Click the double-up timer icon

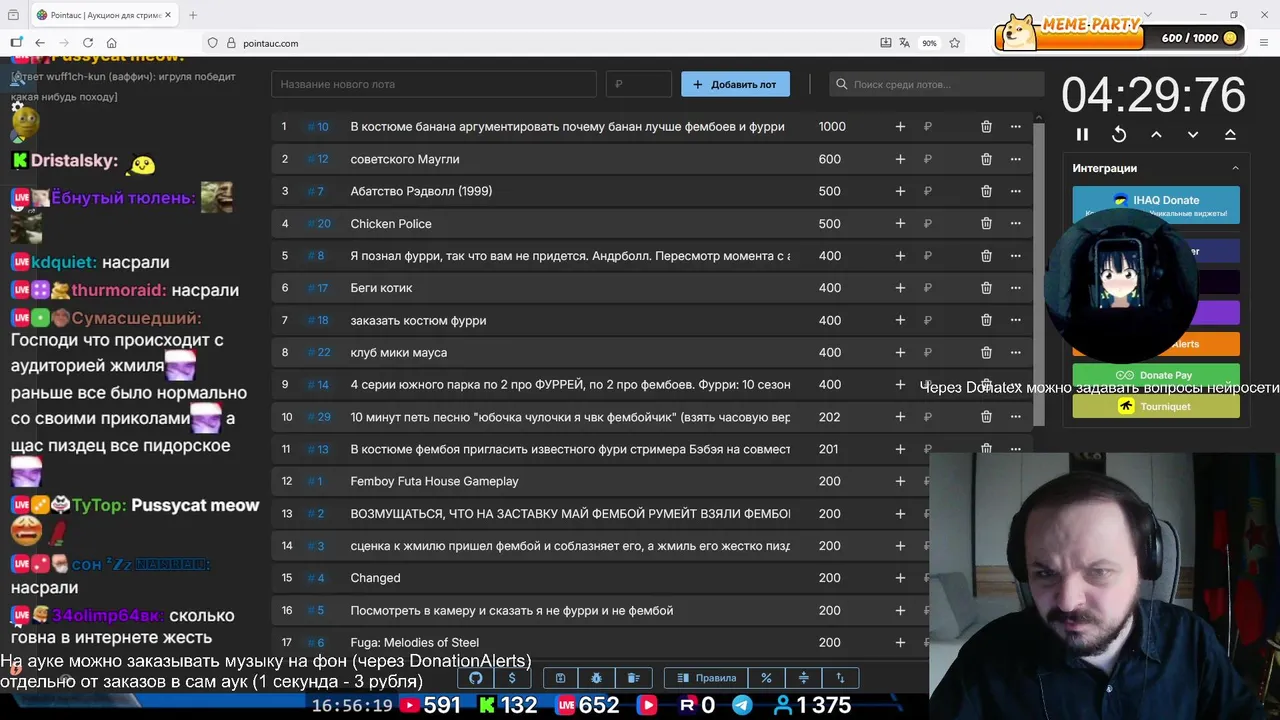[1230, 134]
